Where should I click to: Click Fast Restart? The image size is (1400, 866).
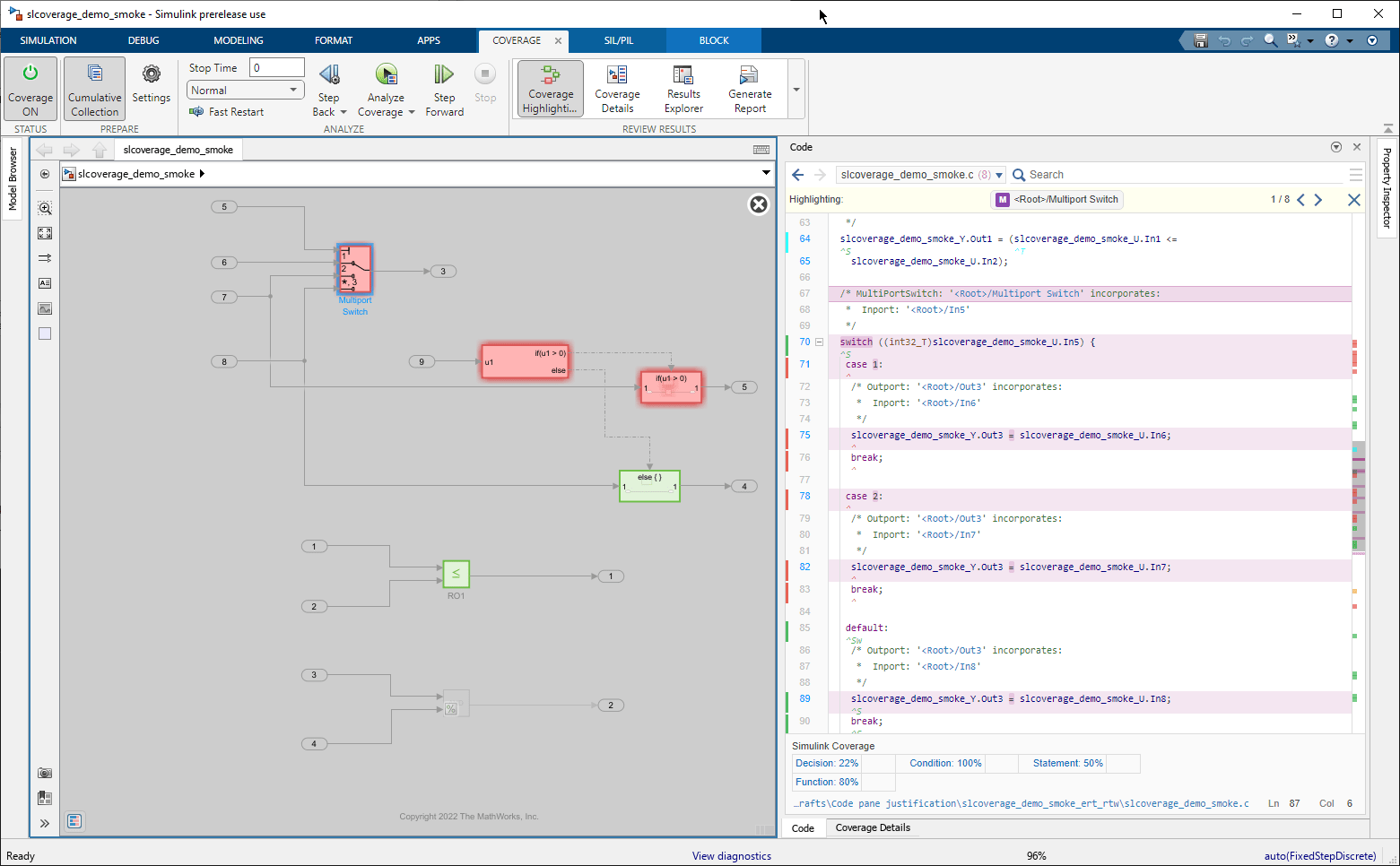pos(227,112)
